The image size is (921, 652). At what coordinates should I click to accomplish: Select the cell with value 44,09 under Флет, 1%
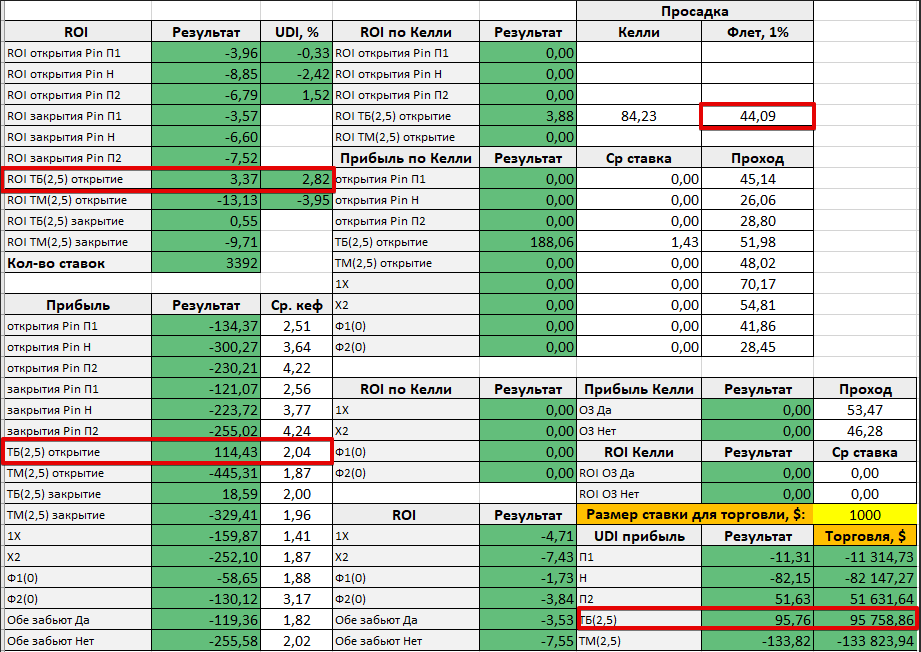pyautogui.click(x=757, y=116)
